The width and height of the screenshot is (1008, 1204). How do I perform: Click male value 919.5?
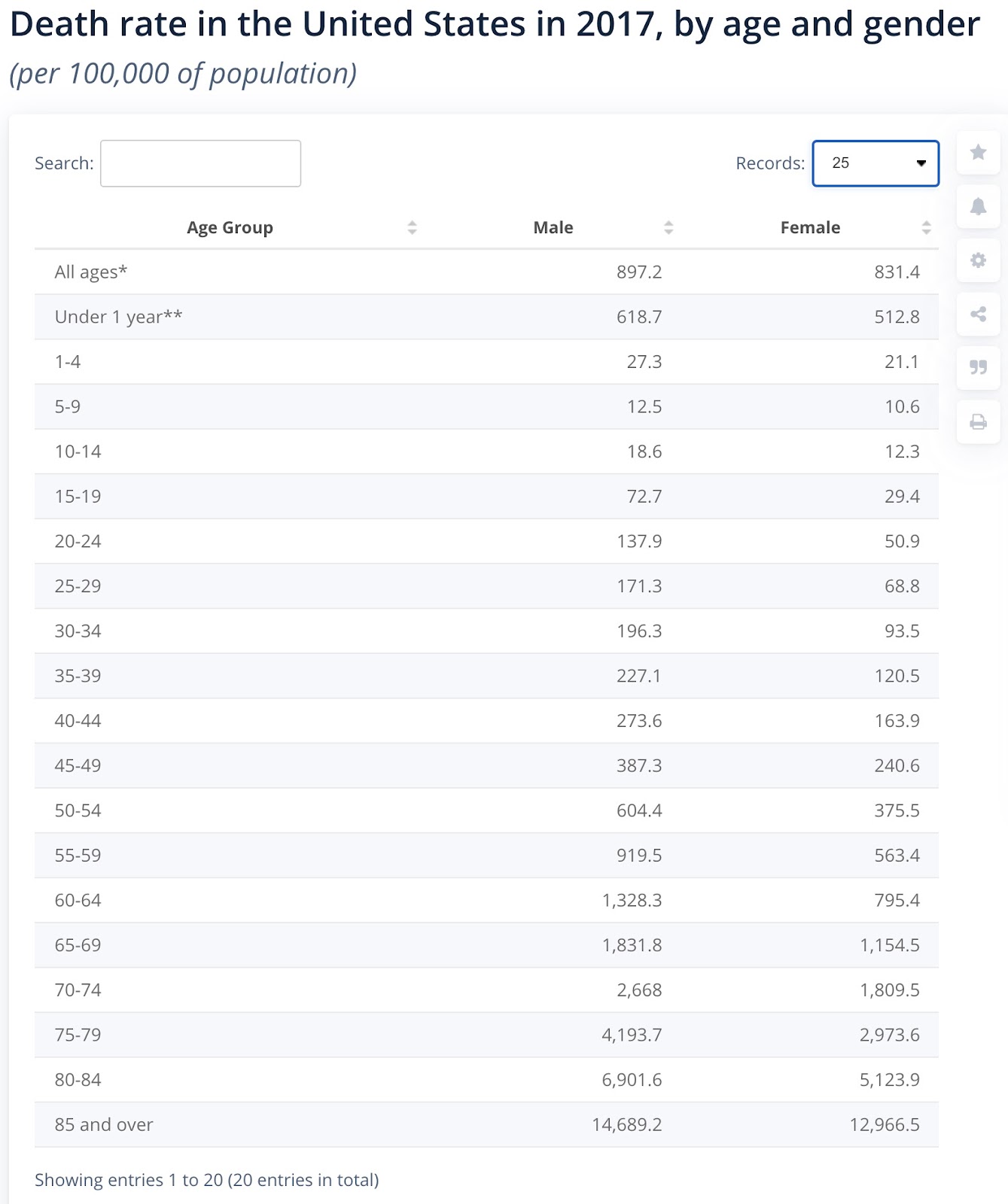click(x=639, y=856)
